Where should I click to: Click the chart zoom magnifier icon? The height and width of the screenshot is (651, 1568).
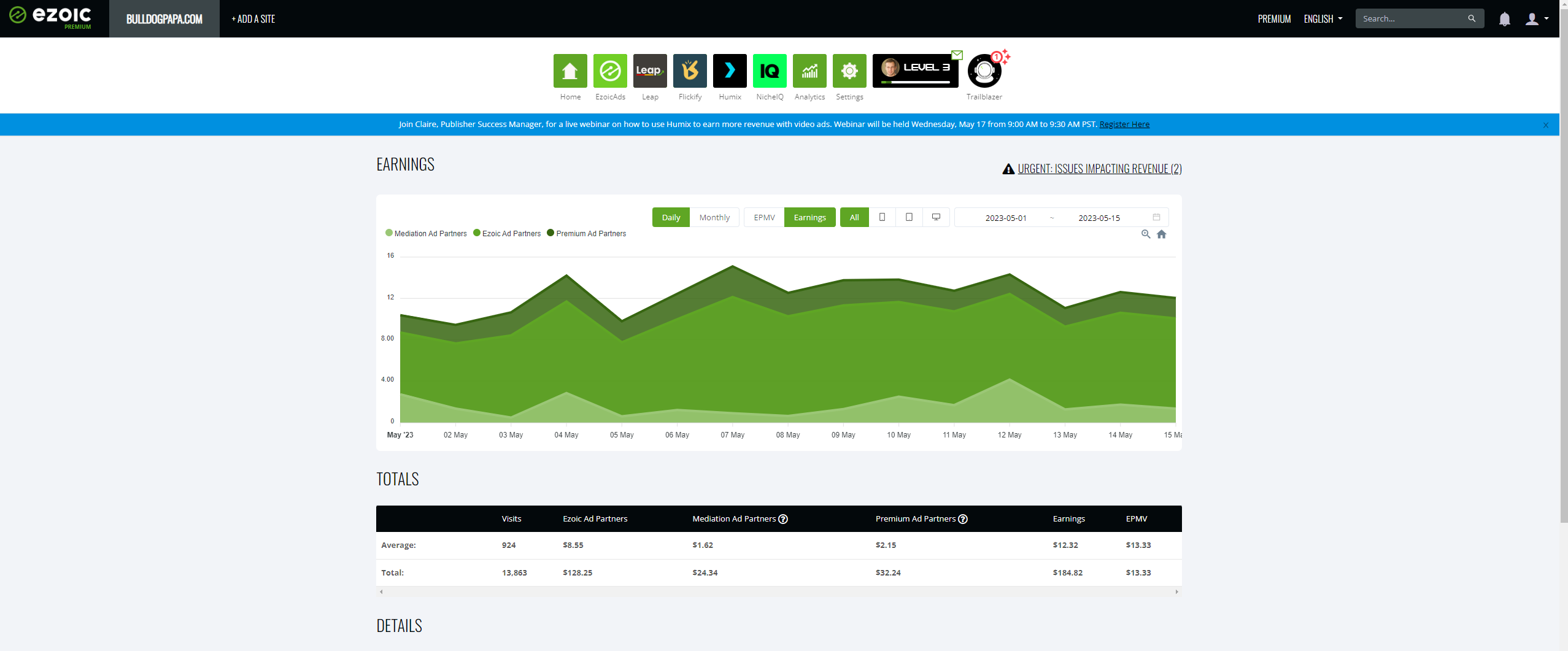(x=1145, y=234)
